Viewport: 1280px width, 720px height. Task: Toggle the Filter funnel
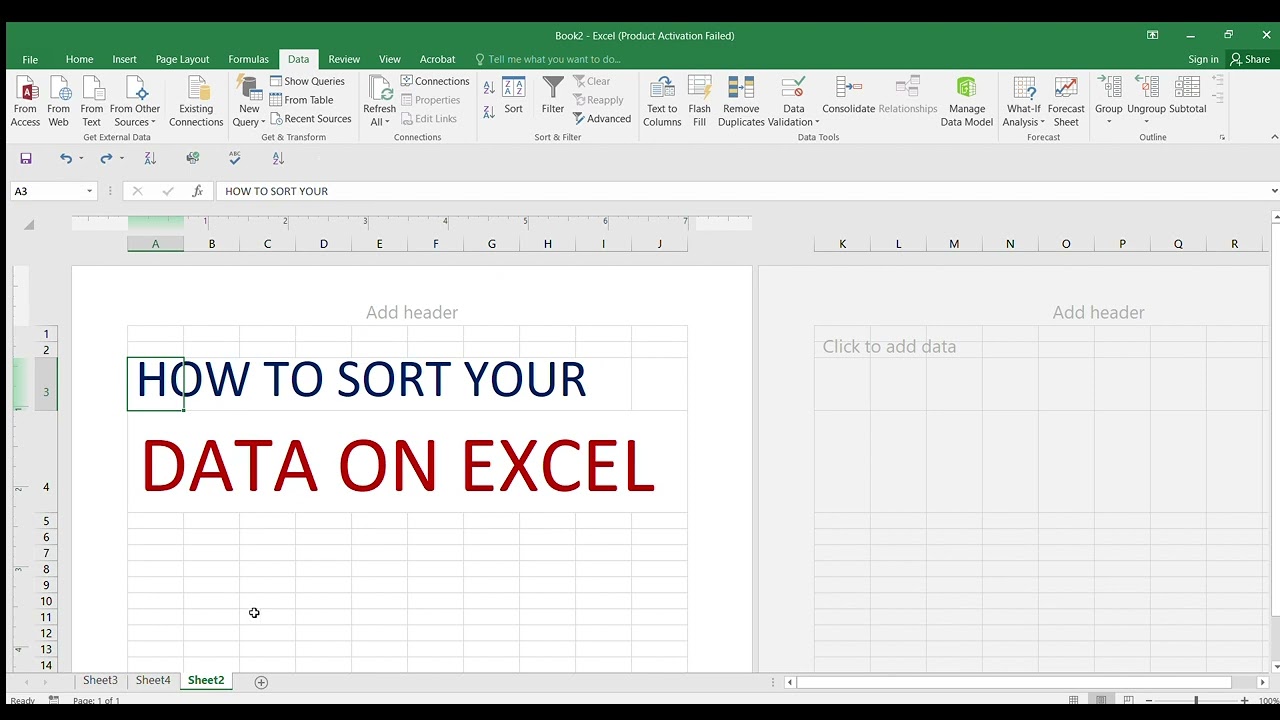(x=553, y=96)
